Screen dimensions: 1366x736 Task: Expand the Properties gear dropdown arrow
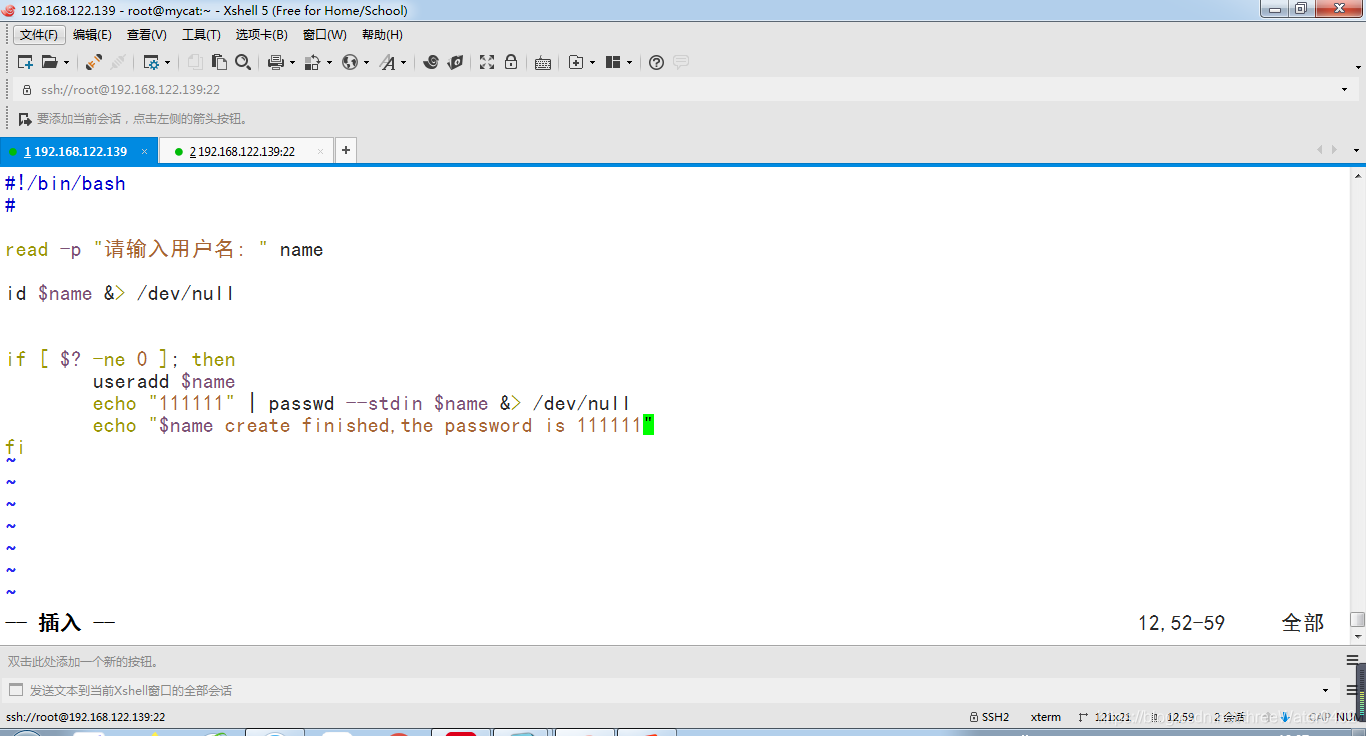pyautogui.click(x=167, y=62)
